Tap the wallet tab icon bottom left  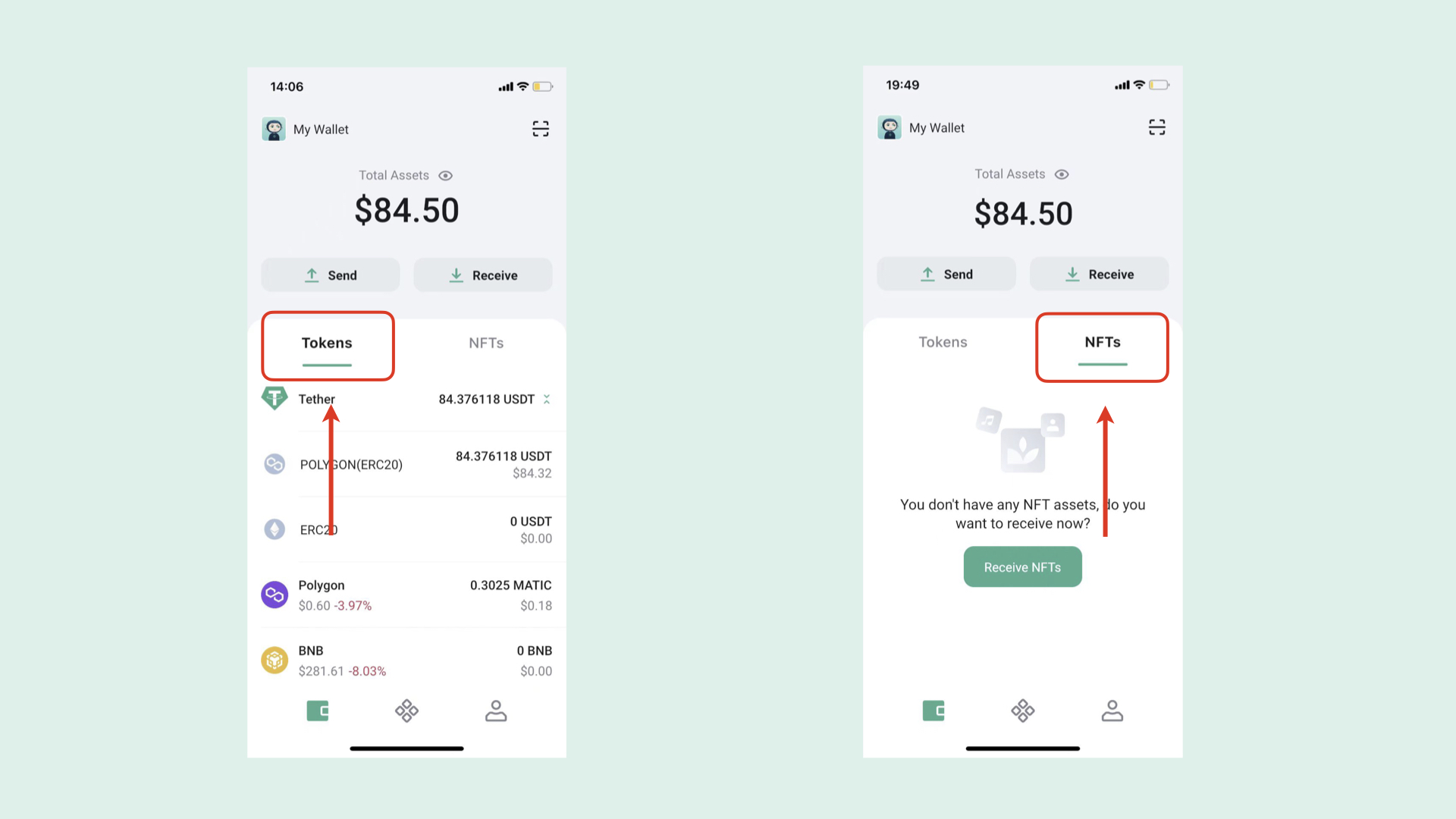[318, 711]
